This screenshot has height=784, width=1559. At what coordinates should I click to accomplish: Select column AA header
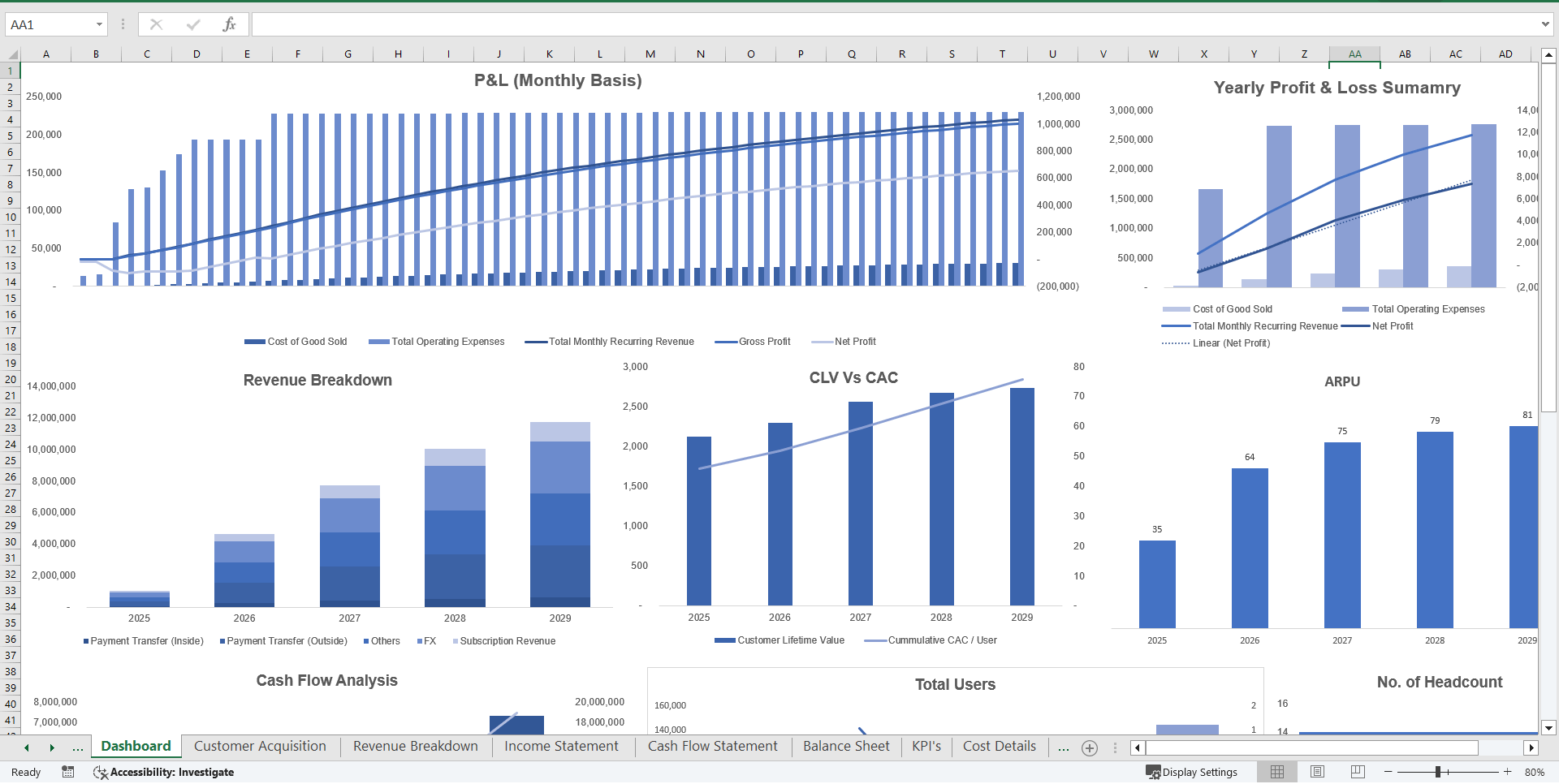1354,54
